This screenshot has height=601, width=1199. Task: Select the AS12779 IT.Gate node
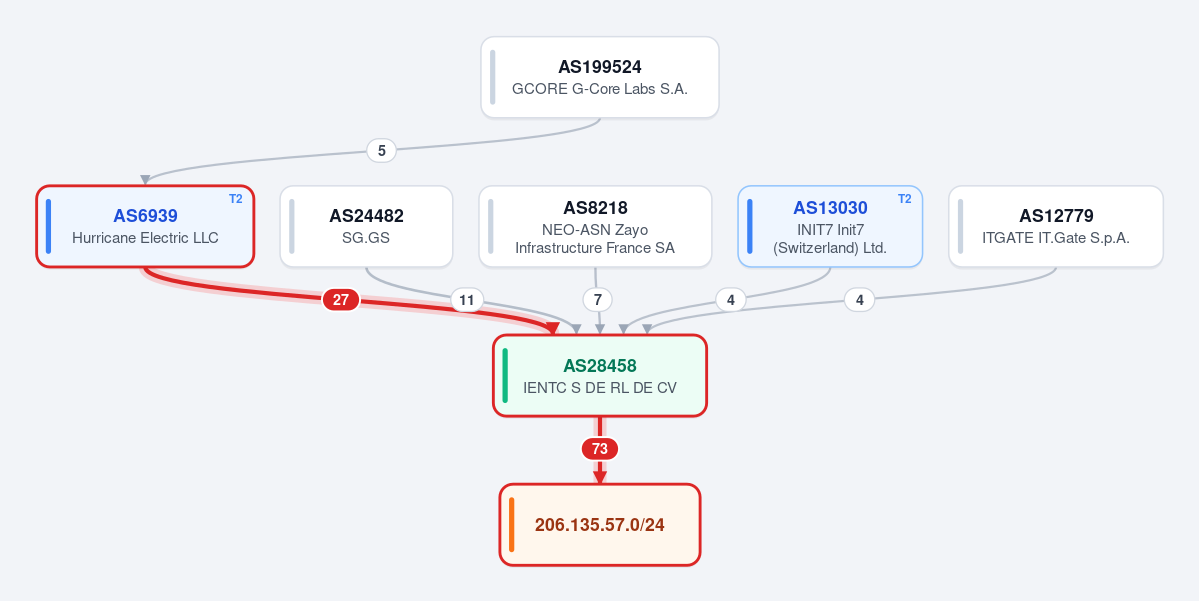[x=1056, y=226]
